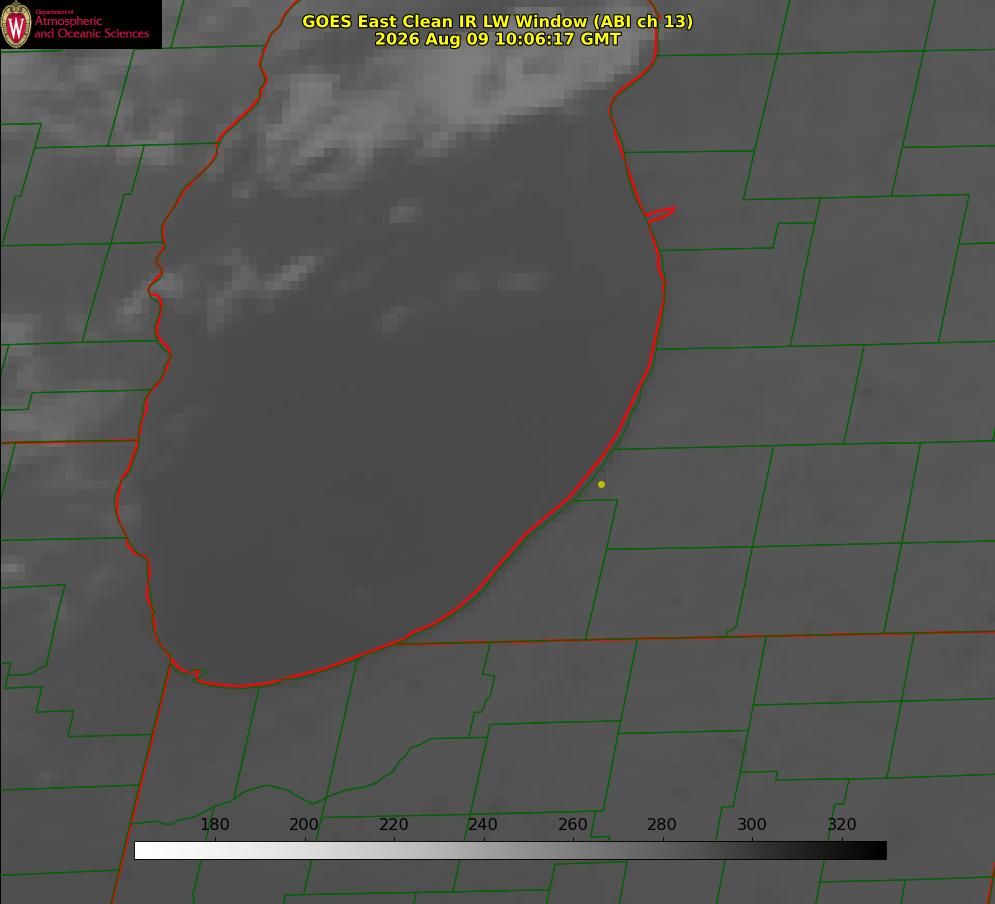This screenshot has width=995, height=904.
Task: Click the 300 colorbar tick label
Action: [752, 824]
